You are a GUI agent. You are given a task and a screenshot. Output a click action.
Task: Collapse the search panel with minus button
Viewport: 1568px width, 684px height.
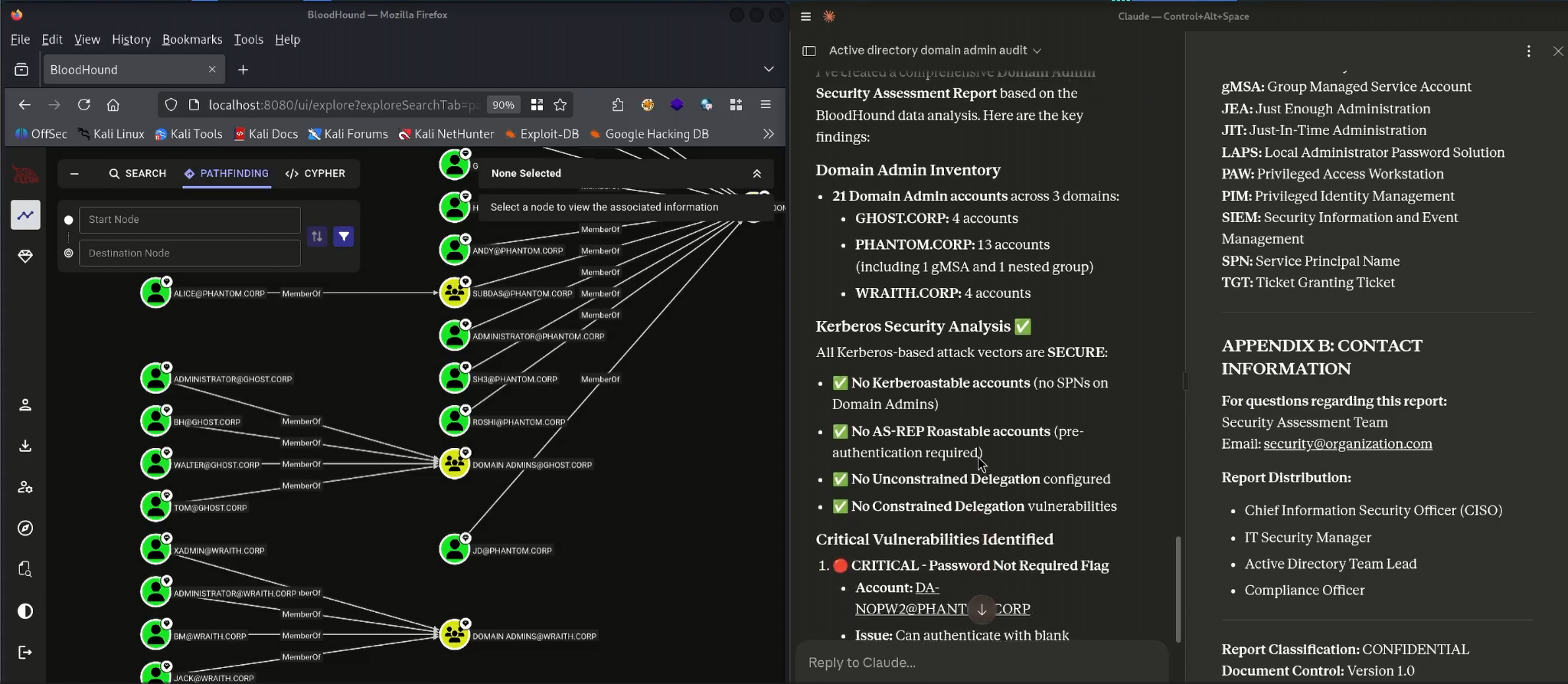pos(74,174)
